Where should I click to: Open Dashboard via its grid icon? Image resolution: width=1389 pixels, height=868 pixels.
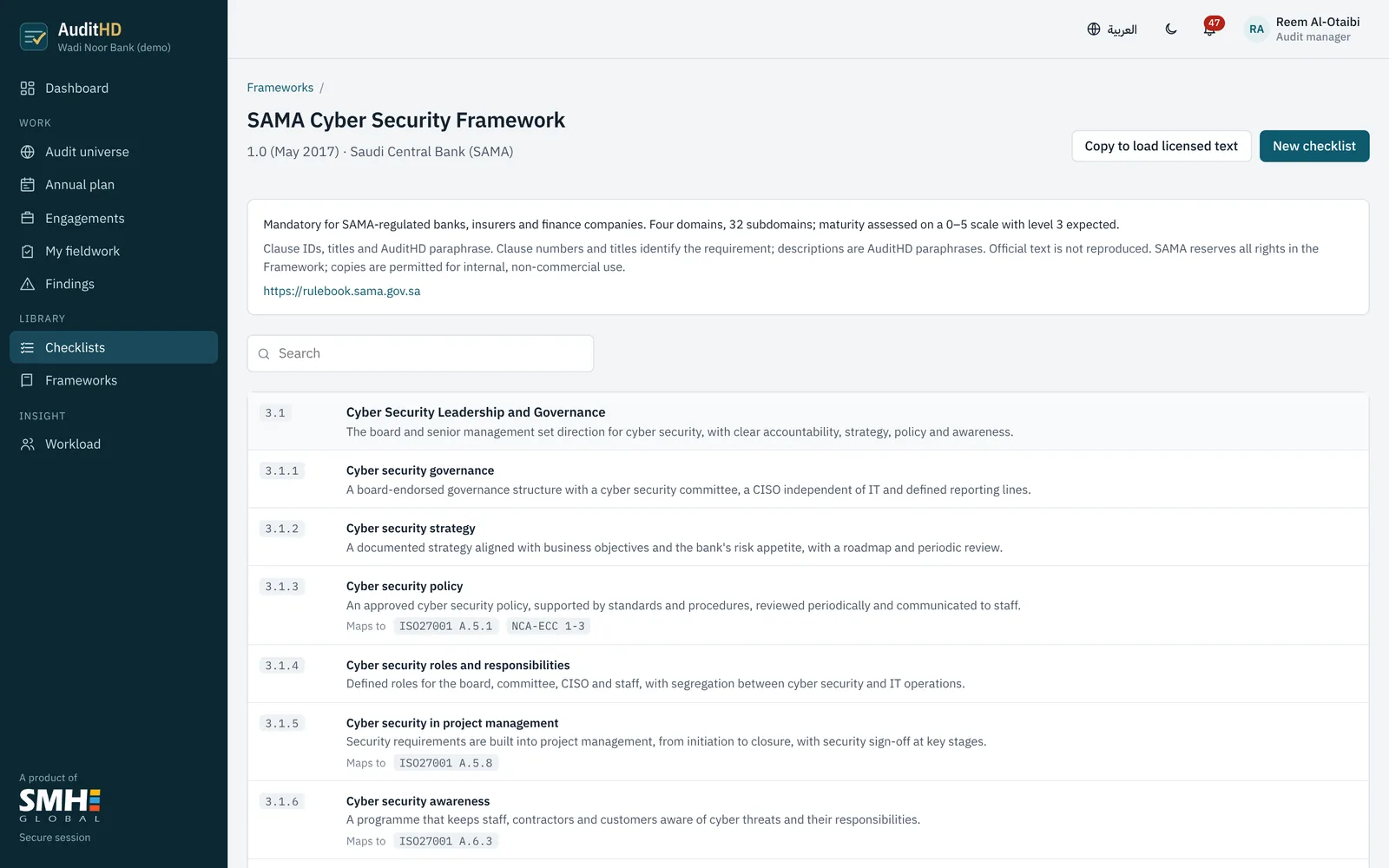pyautogui.click(x=28, y=89)
